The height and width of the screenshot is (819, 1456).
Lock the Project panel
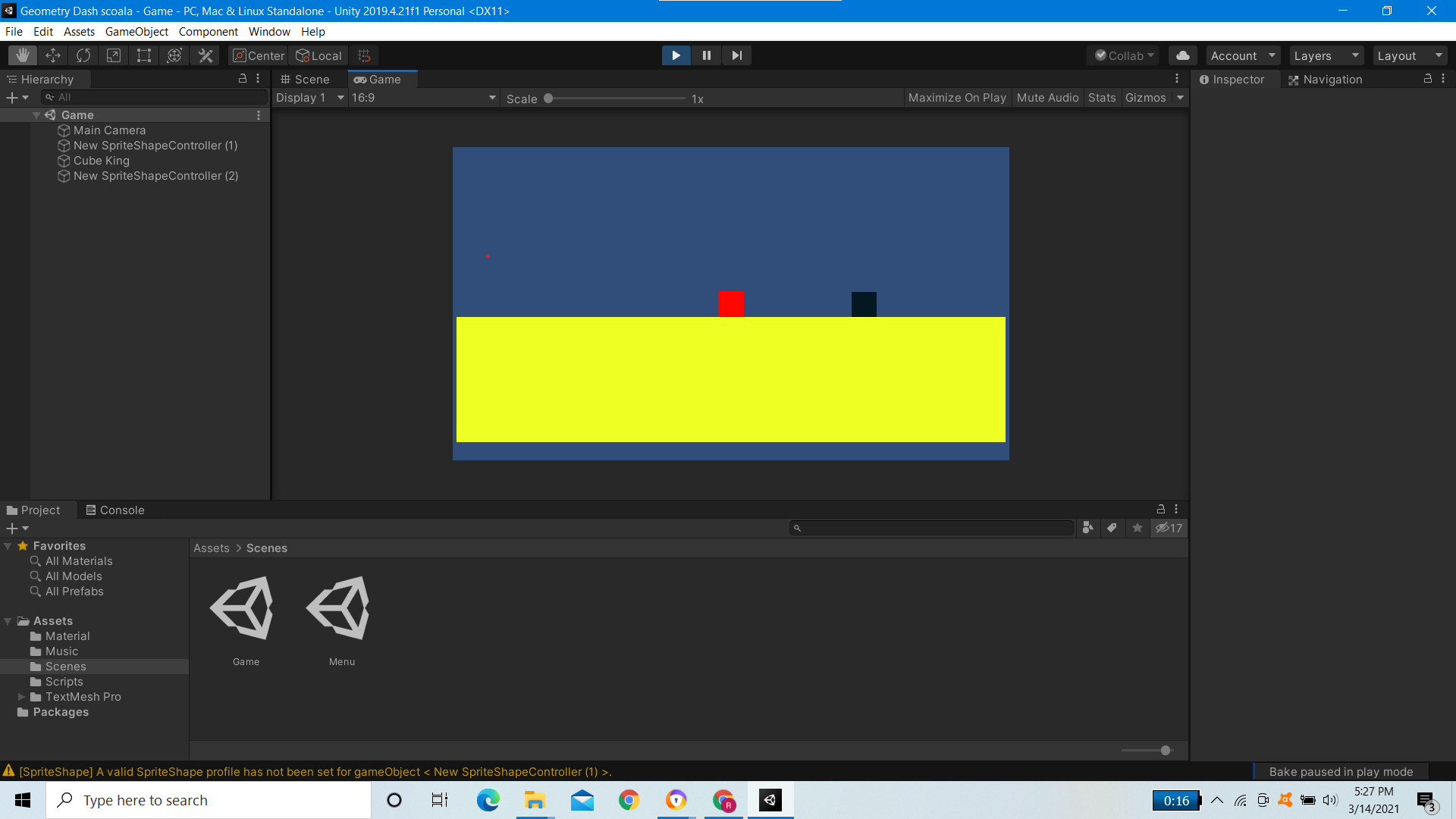tap(1161, 510)
